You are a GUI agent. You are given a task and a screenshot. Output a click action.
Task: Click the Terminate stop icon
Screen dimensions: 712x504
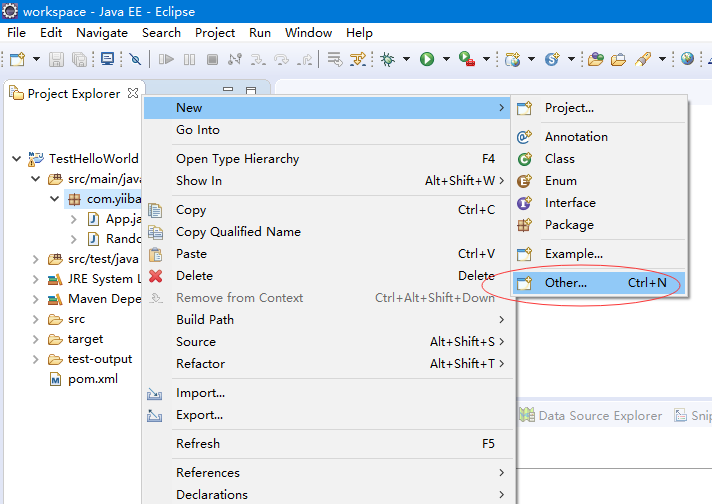212,59
